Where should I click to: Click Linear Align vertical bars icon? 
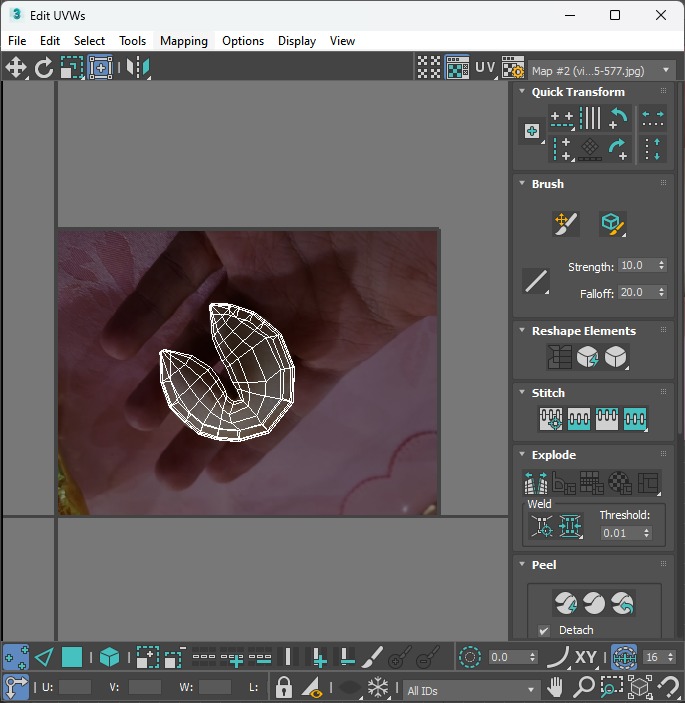coord(590,118)
